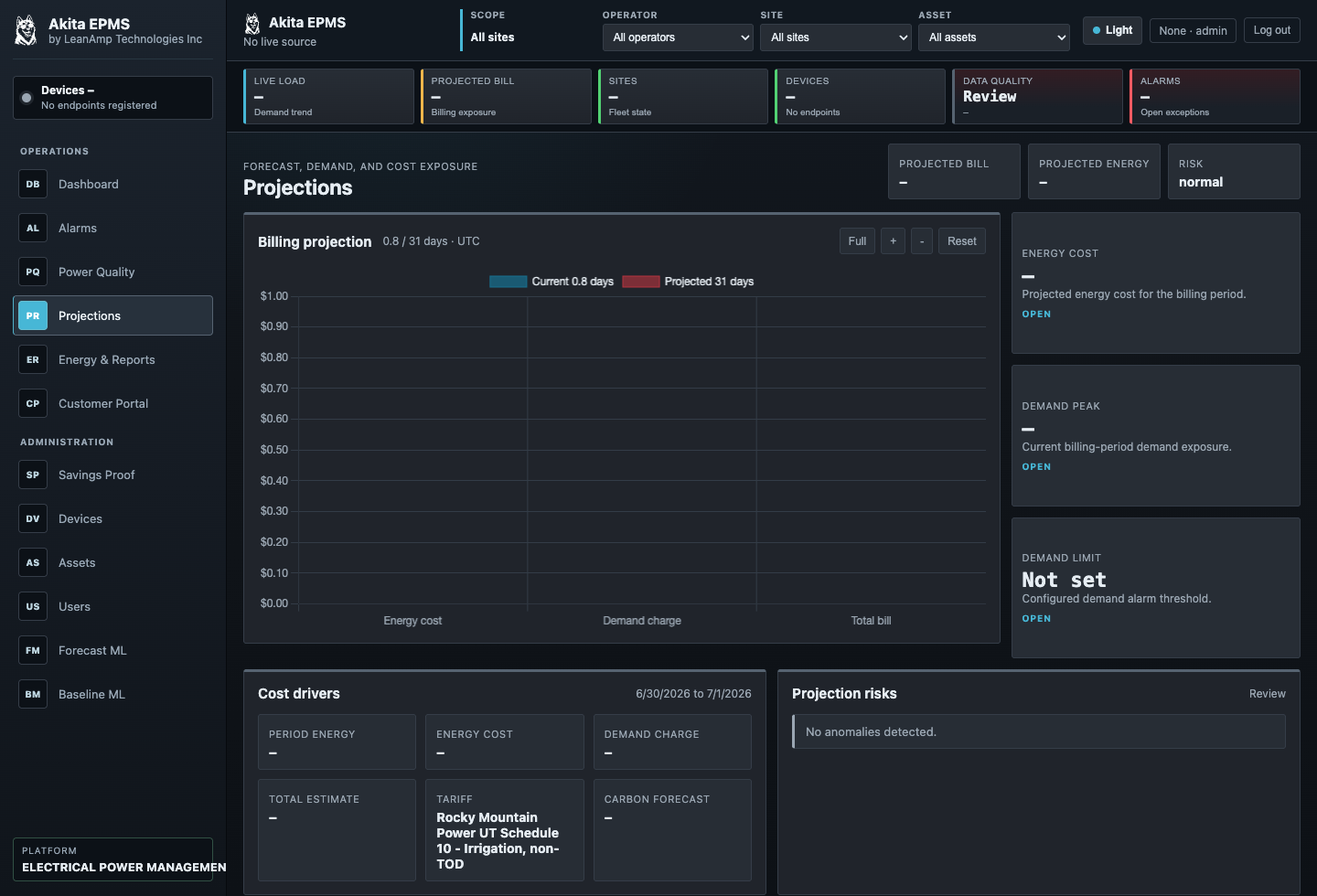The height and width of the screenshot is (896, 1317).
Task: Open the Operator dropdown
Action: click(679, 37)
